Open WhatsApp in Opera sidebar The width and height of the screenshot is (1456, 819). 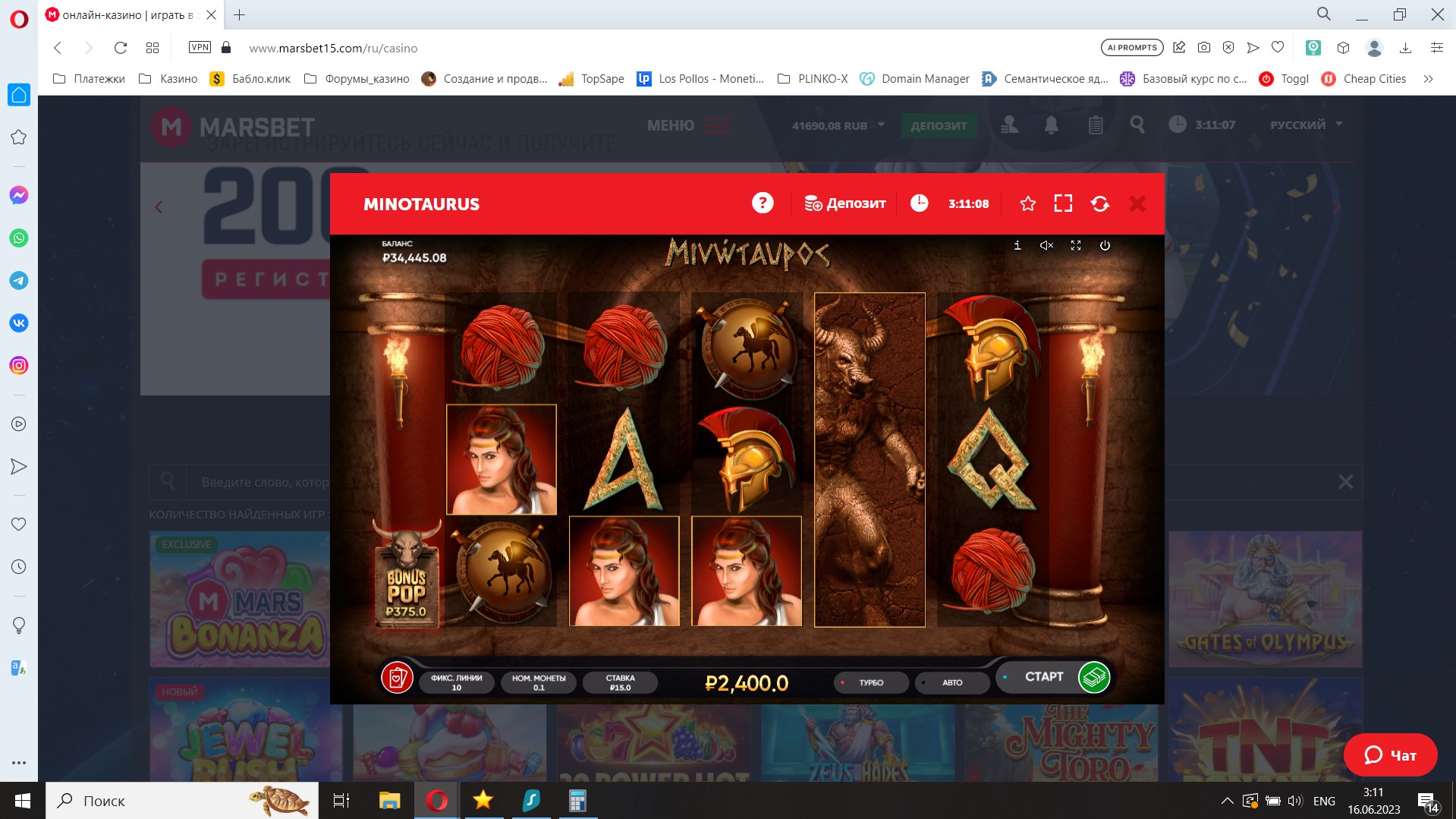pos(19,238)
